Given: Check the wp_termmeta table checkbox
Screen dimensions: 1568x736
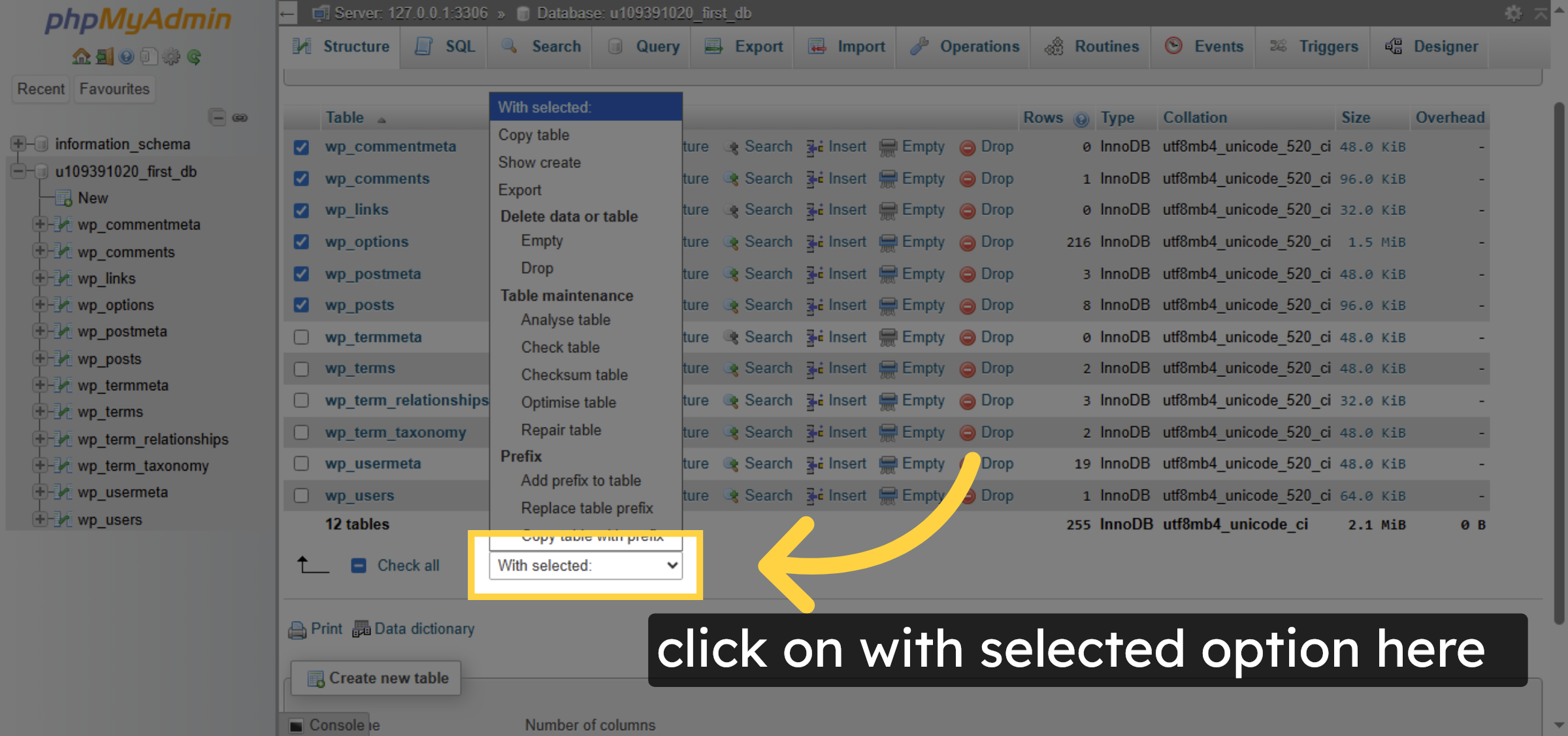Looking at the screenshot, I should 301,337.
